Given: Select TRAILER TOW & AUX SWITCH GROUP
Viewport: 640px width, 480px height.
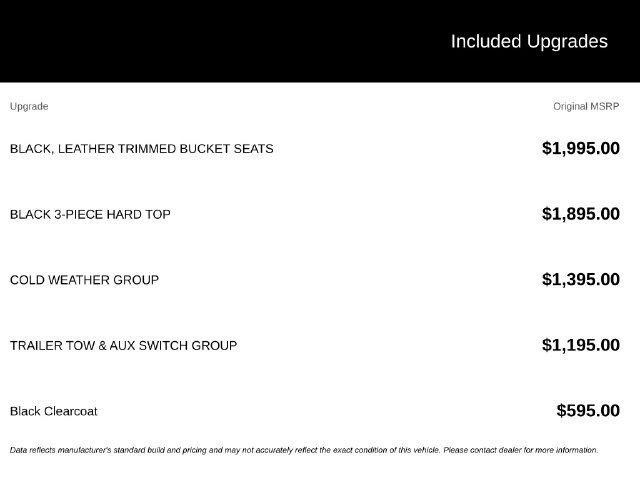Looking at the screenshot, I should pos(123,346).
